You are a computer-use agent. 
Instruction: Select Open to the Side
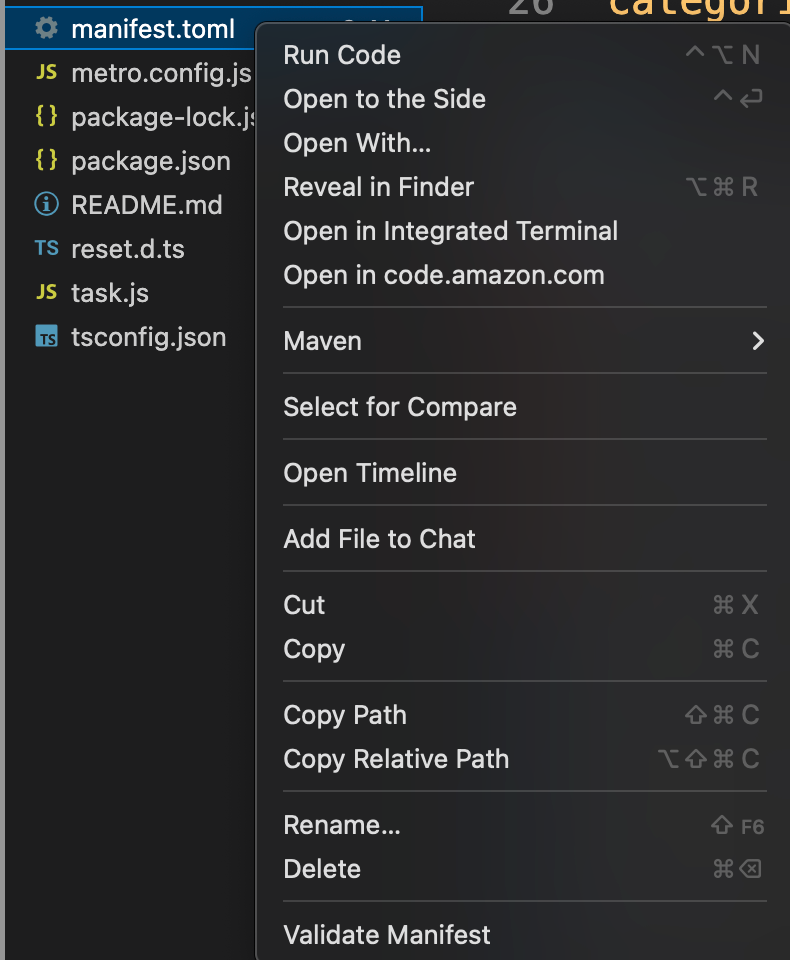(384, 99)
